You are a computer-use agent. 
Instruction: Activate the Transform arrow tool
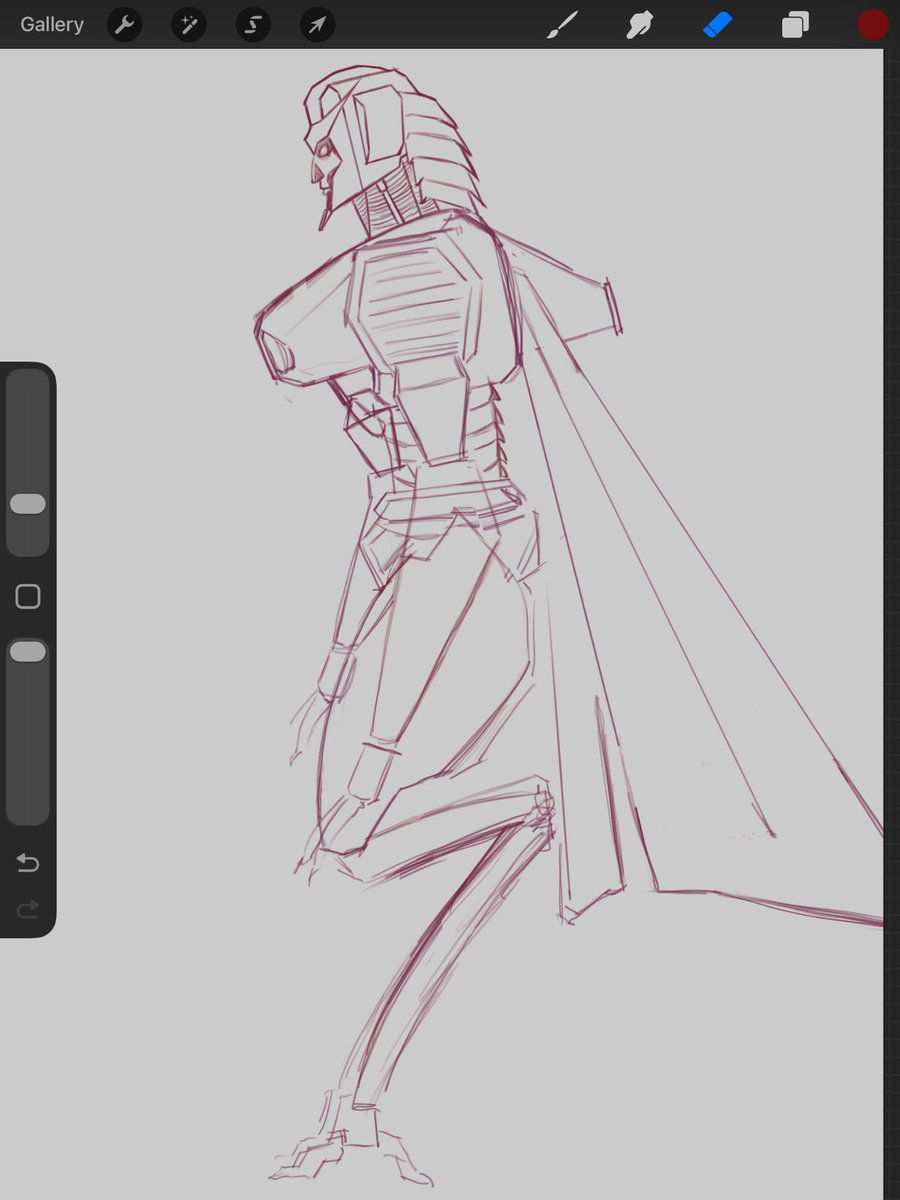(x=317, y=24)
